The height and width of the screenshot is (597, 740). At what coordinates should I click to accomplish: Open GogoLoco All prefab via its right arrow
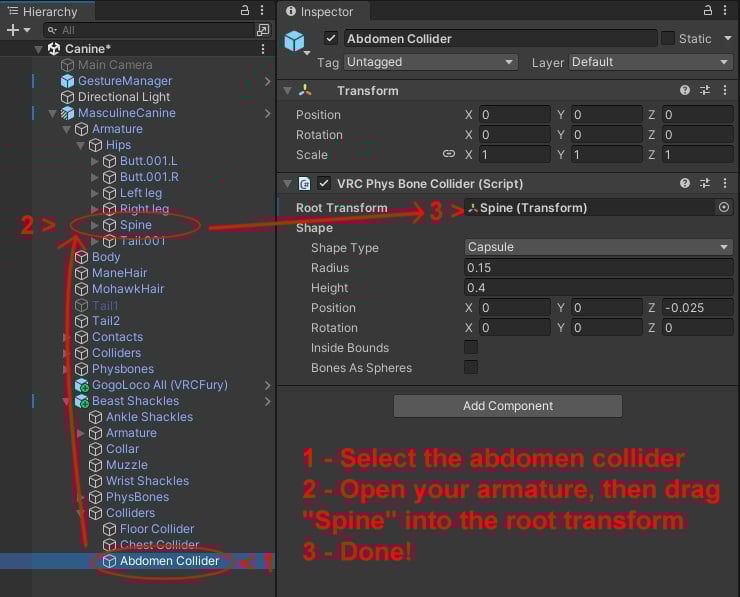point(268,385)
